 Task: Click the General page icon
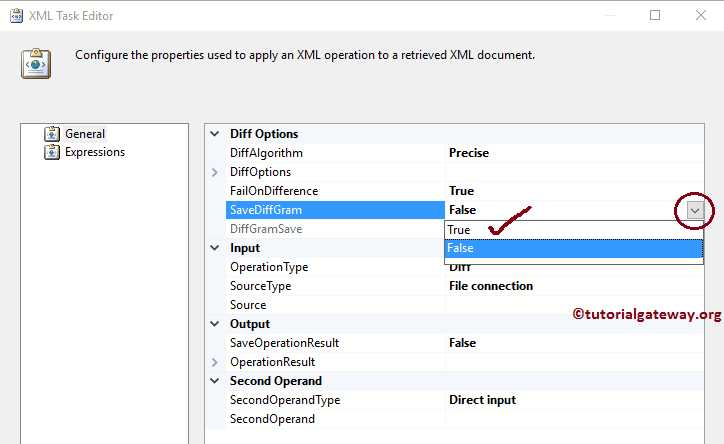pyautogui.click(x=52, y=134)
